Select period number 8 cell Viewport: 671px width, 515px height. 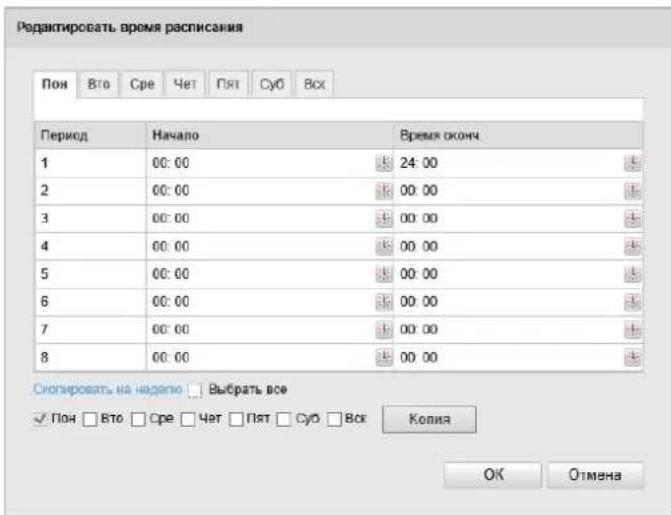click(x=90, y=357)
